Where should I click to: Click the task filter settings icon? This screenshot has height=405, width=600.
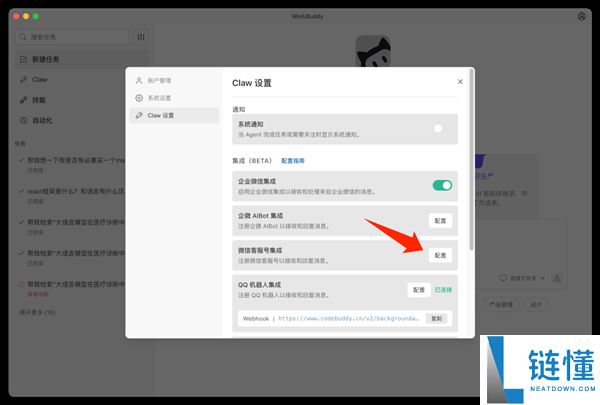[141, 37]
